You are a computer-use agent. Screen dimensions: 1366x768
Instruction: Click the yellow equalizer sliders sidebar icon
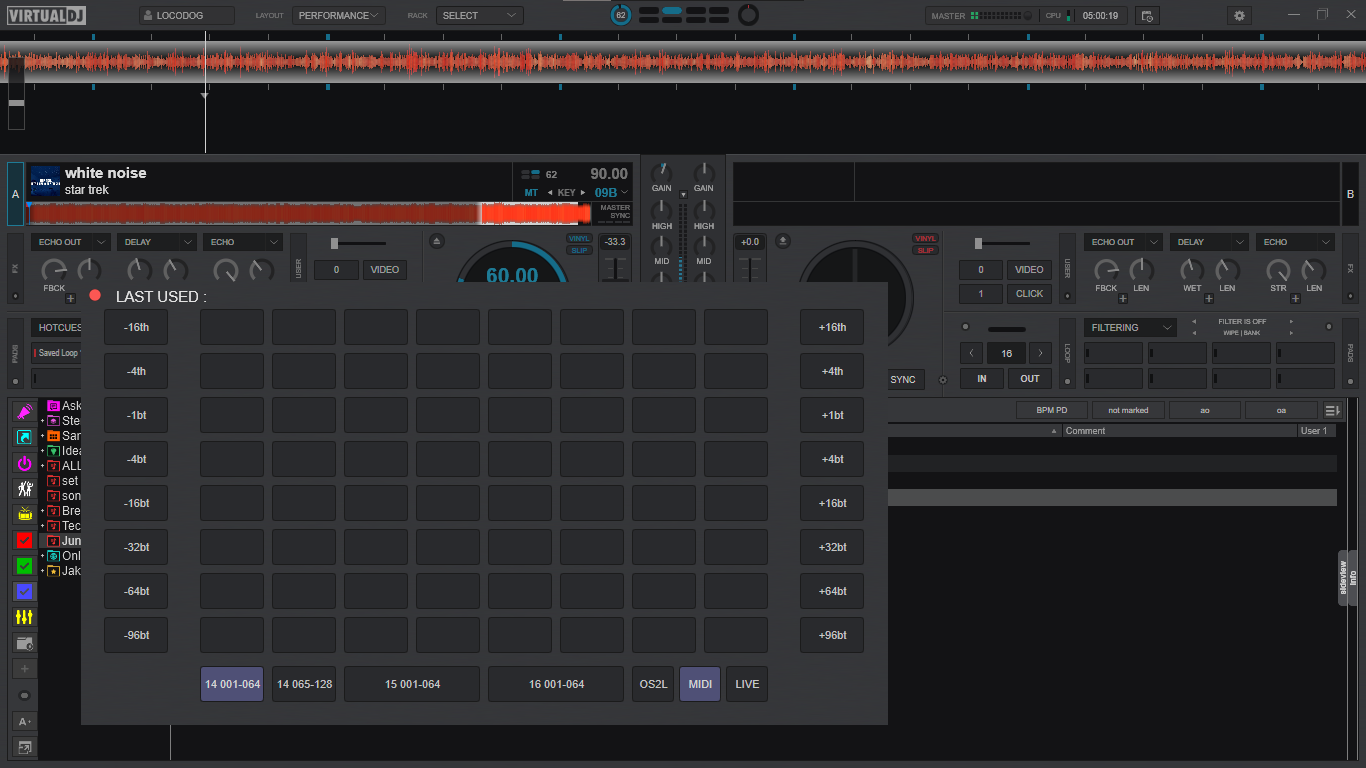pos(24,617)
